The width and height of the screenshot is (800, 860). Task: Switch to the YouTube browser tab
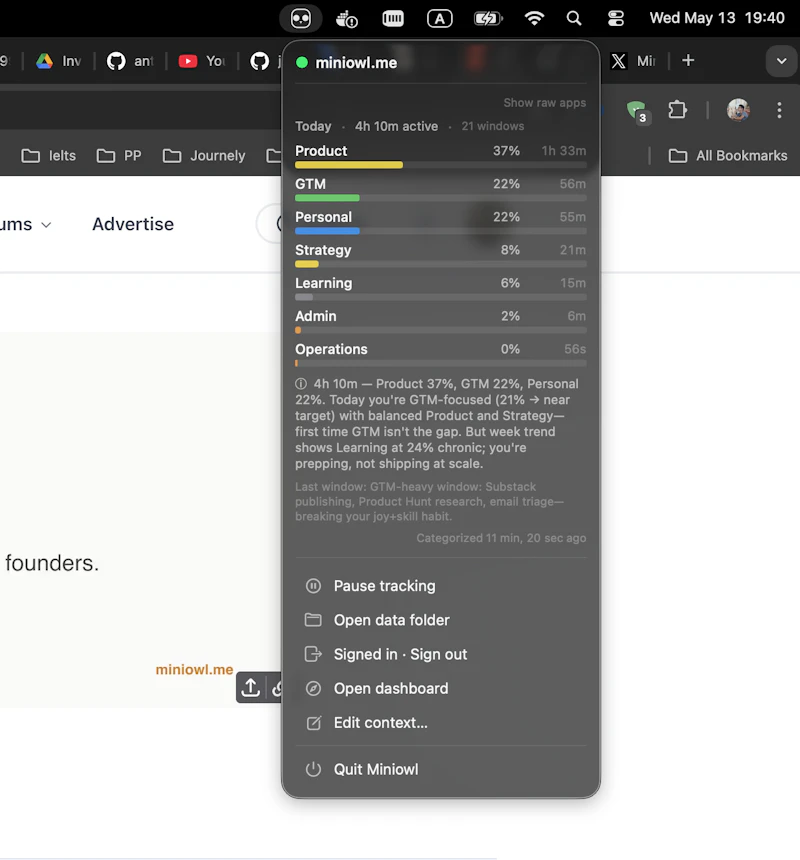pyautogui.click(x=201, y=61)
